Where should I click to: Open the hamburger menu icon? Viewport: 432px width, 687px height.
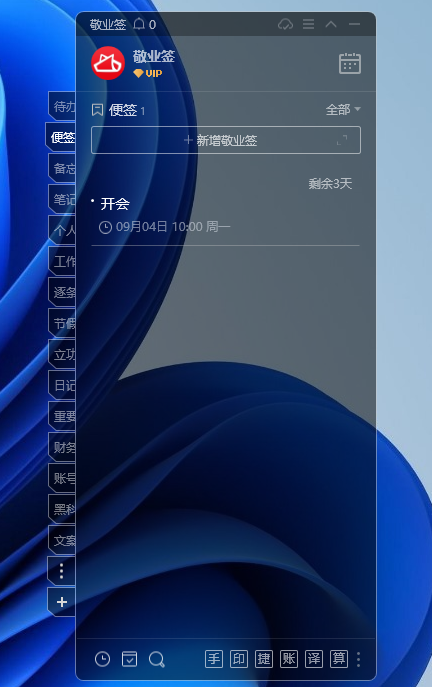[x=308, y=24]
